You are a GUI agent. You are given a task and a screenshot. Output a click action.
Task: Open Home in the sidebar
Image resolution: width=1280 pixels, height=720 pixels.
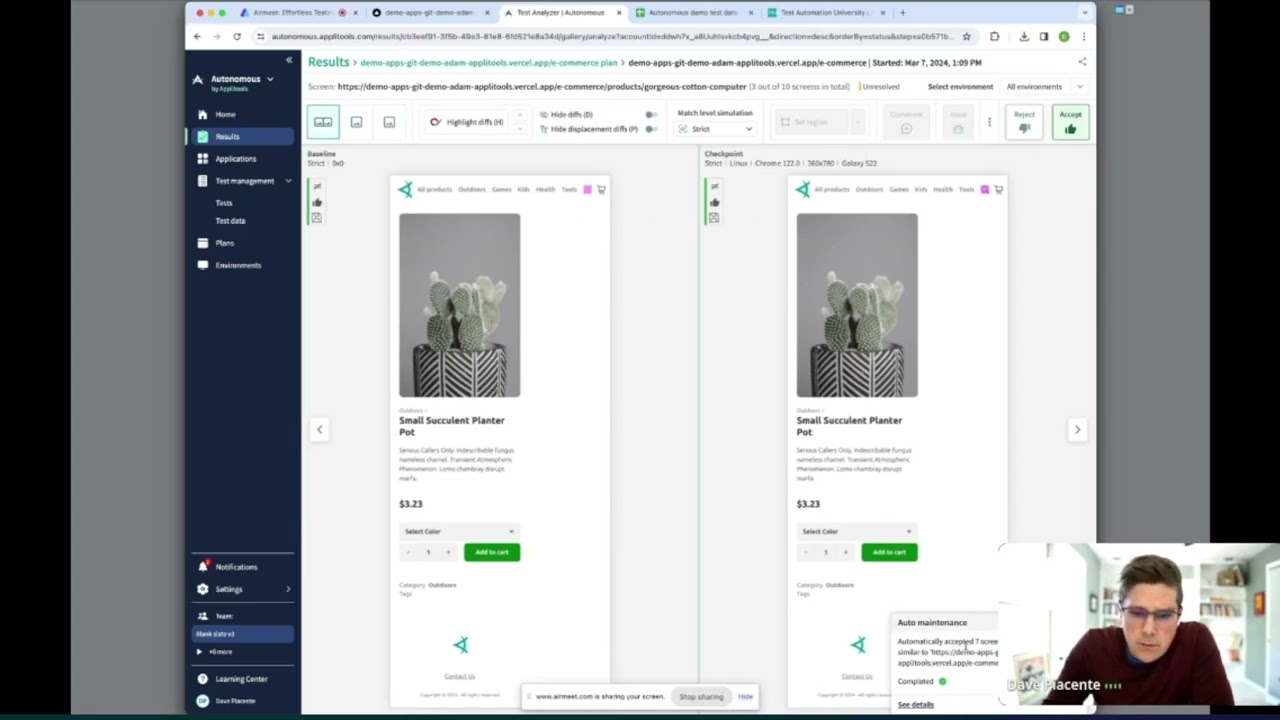225,114
